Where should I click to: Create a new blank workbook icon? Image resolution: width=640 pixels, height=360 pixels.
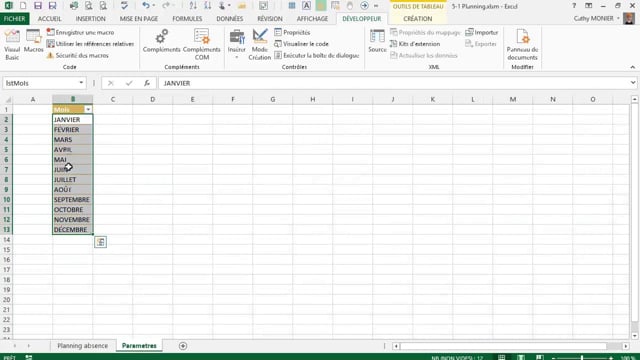[x=23, y=6]
